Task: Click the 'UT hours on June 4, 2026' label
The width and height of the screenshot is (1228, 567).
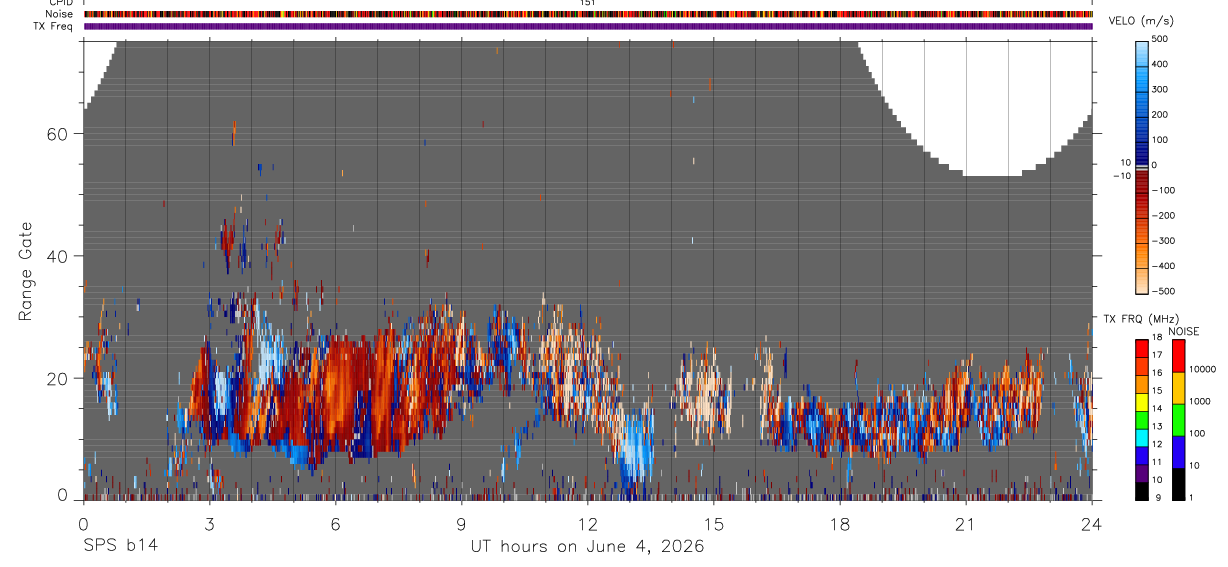Action: point(588,546)
